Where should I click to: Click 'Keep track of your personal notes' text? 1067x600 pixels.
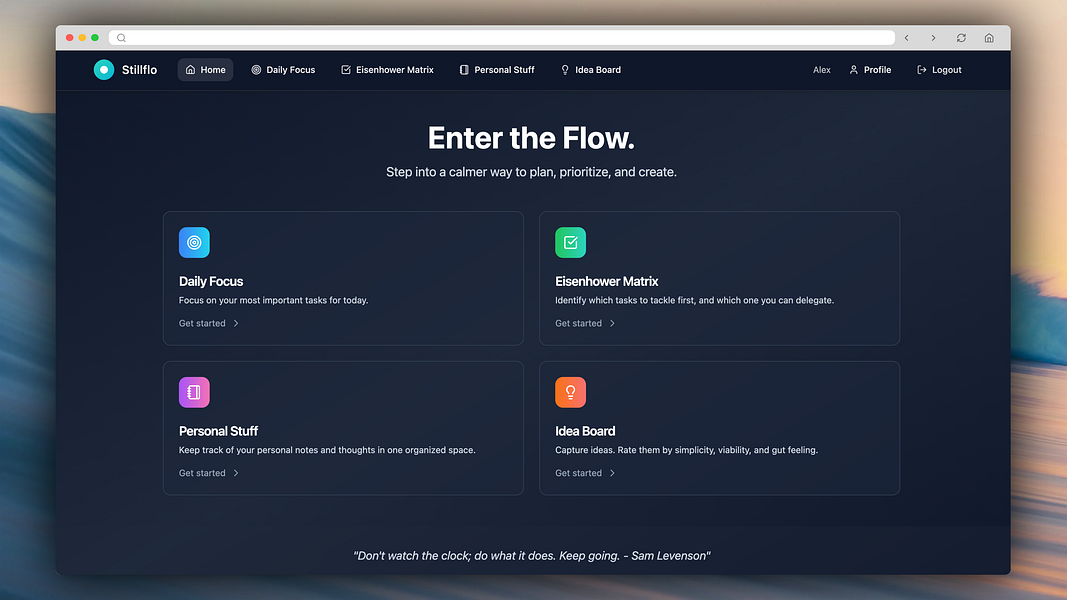327,450
